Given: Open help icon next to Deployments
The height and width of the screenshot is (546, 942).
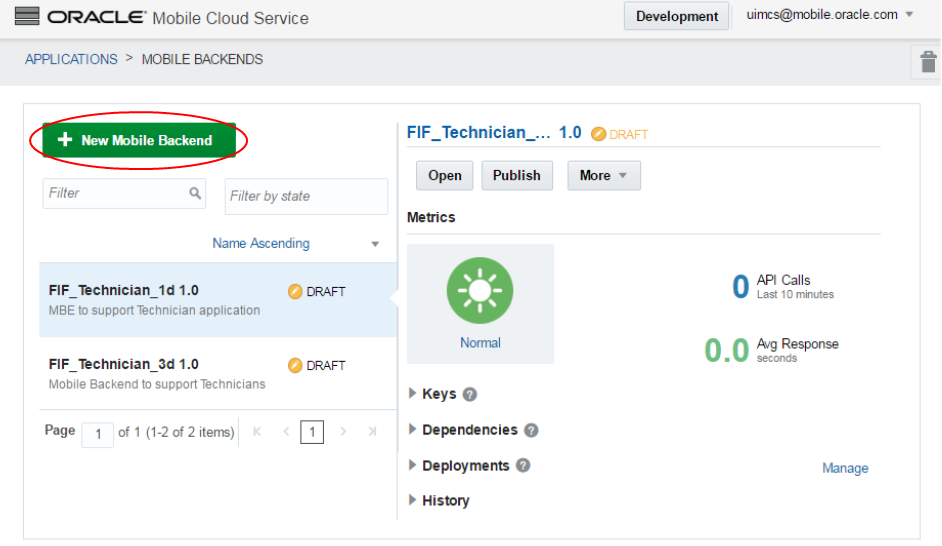Looking at the screenshot, I should (523, 466).
